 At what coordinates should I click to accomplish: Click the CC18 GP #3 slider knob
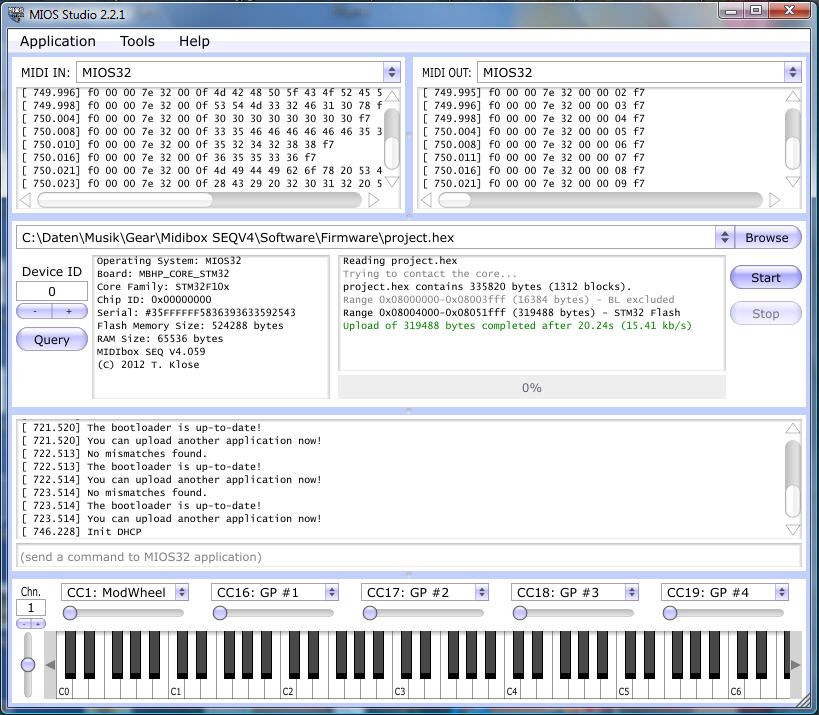coord(520,613)
